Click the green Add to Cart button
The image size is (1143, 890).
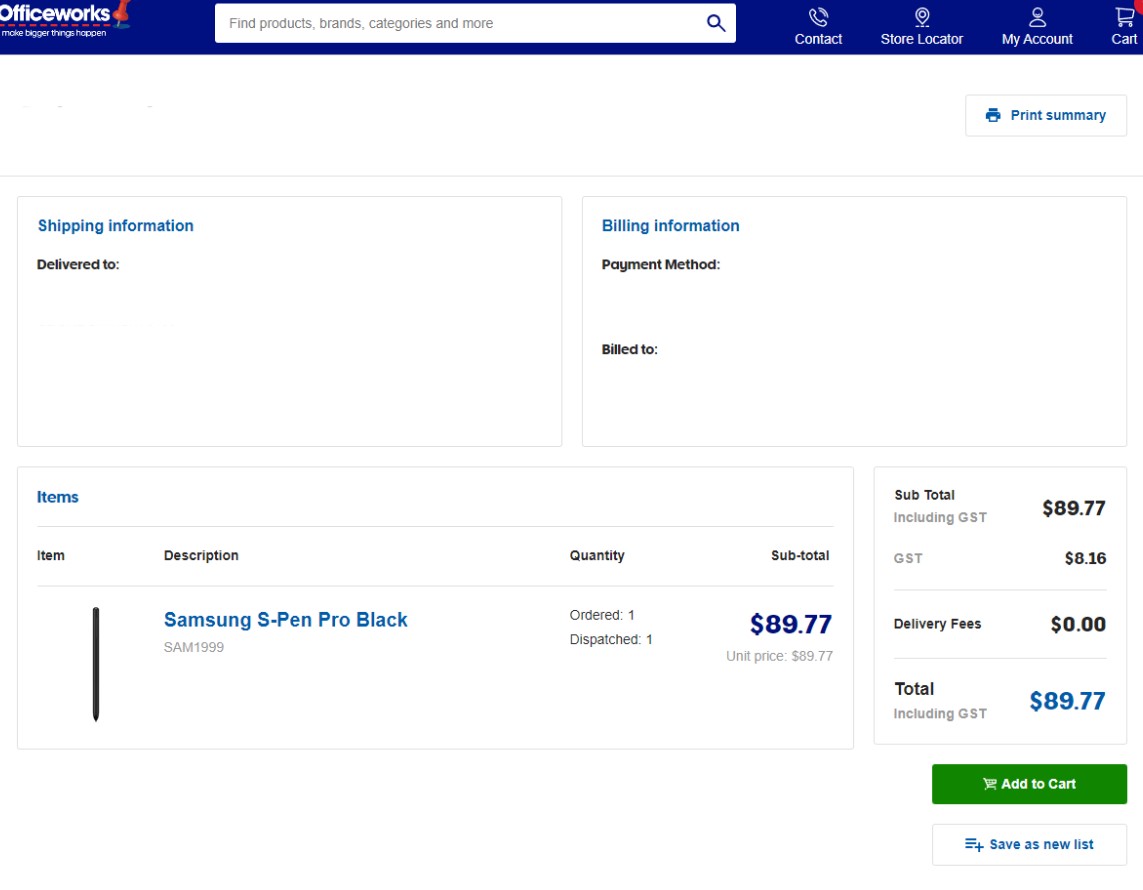pyautogui.click(x=1029, y=784)
